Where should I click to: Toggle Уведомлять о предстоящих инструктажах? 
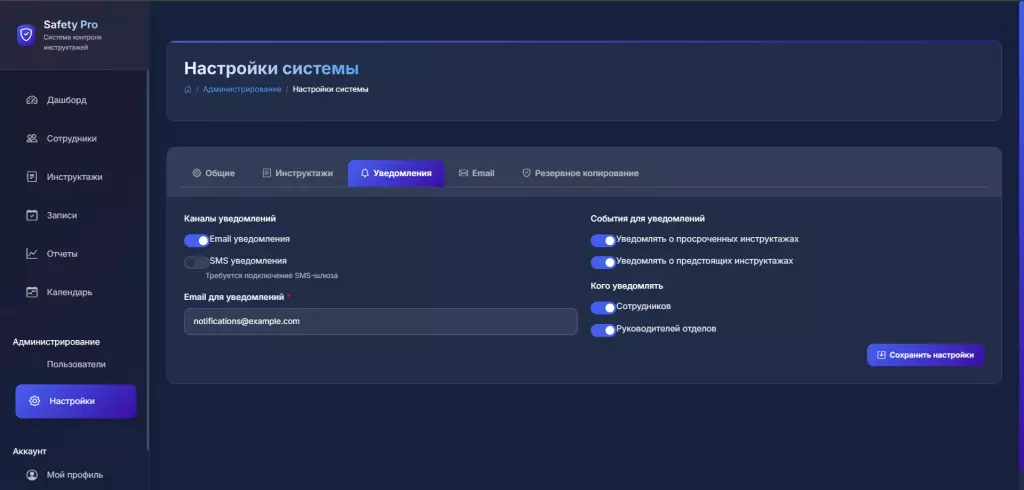tap(602, 262)
